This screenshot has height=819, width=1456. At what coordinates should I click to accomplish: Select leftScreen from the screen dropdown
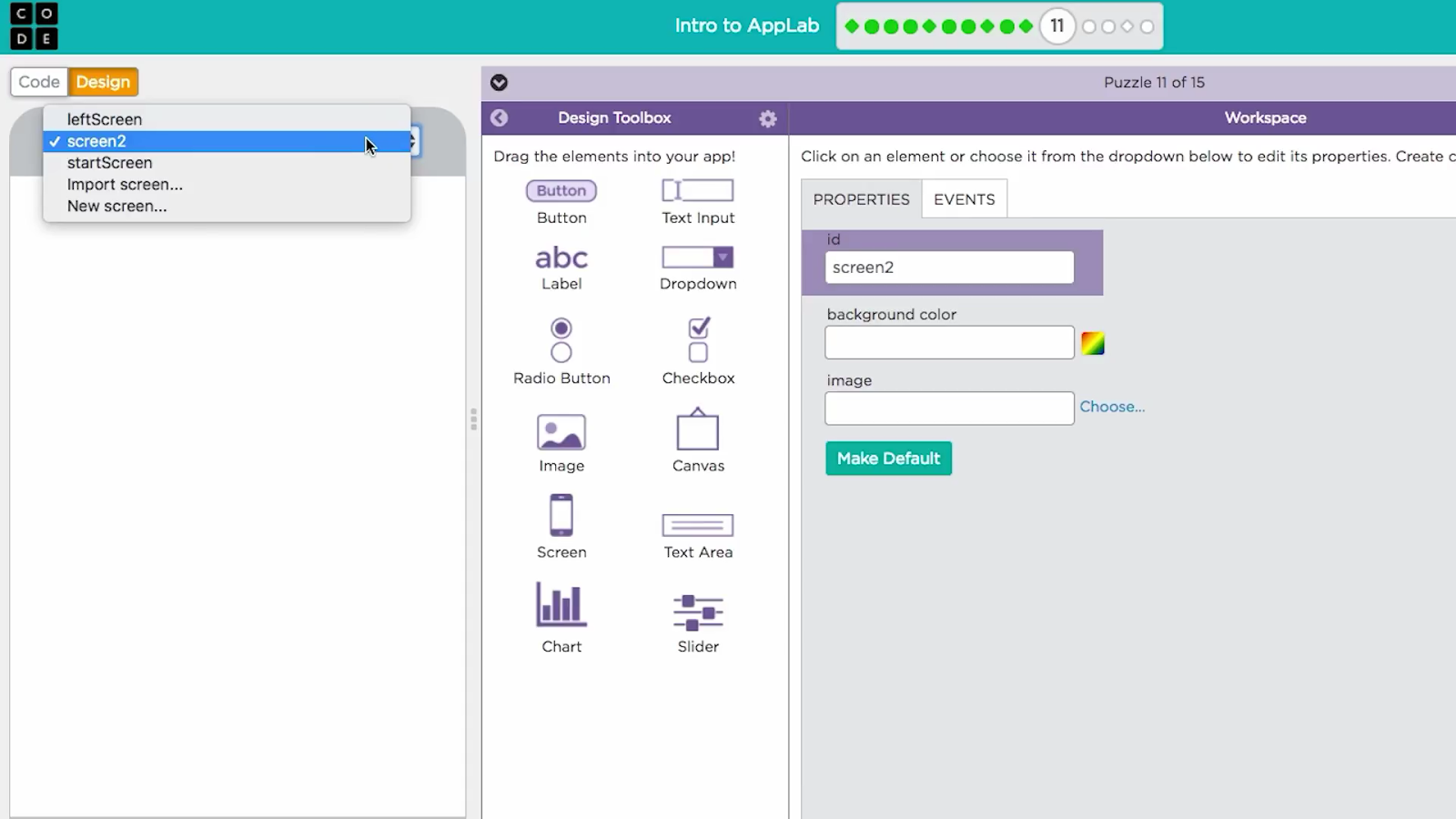point(105,119)
